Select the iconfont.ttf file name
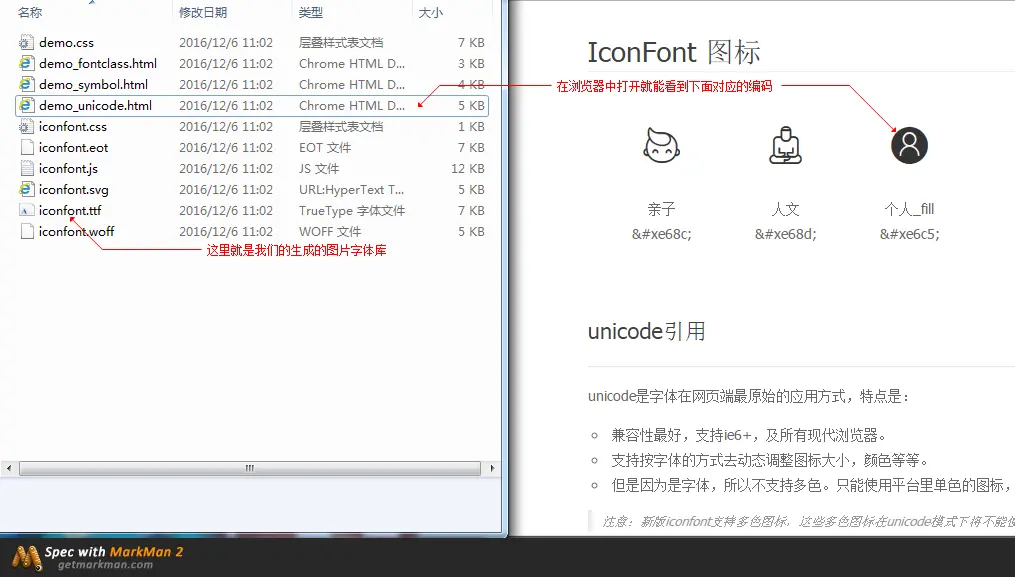This screenshot has width=1015, height=577. click(x=70, y=210)
